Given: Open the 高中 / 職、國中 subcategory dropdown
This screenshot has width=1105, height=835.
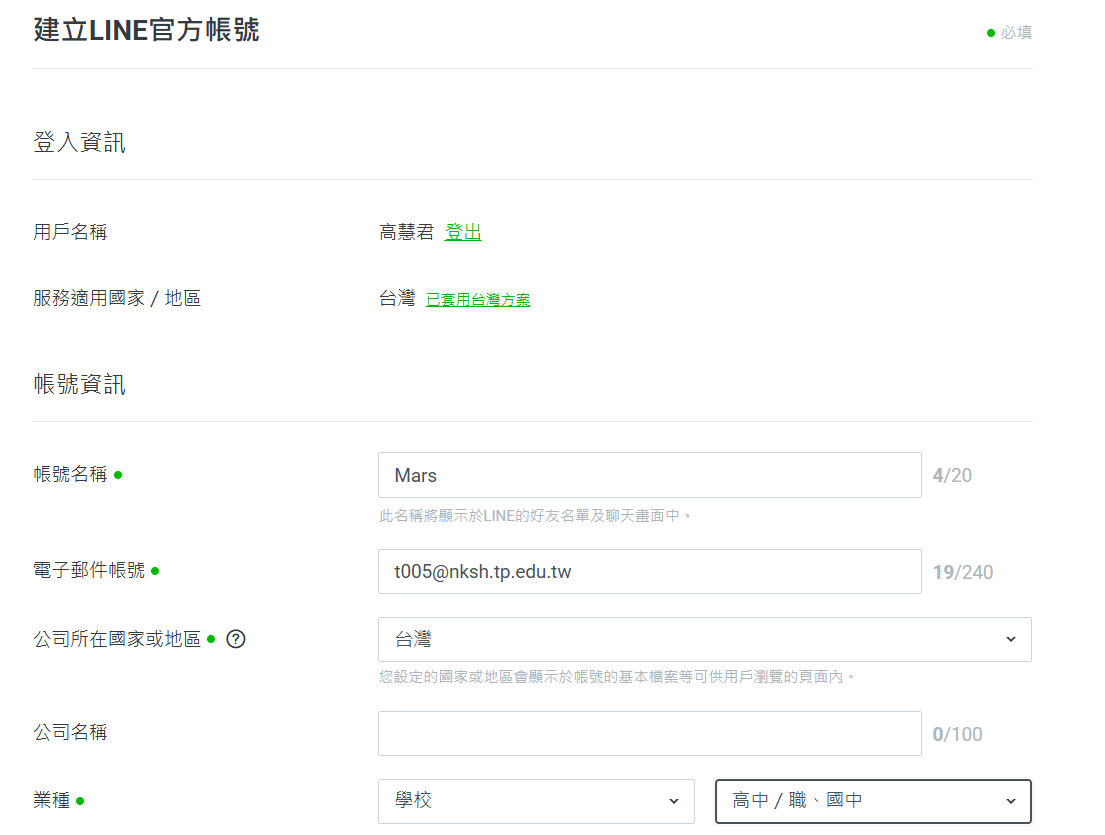Looking at the screenshot, I should [x=873, y=801].
